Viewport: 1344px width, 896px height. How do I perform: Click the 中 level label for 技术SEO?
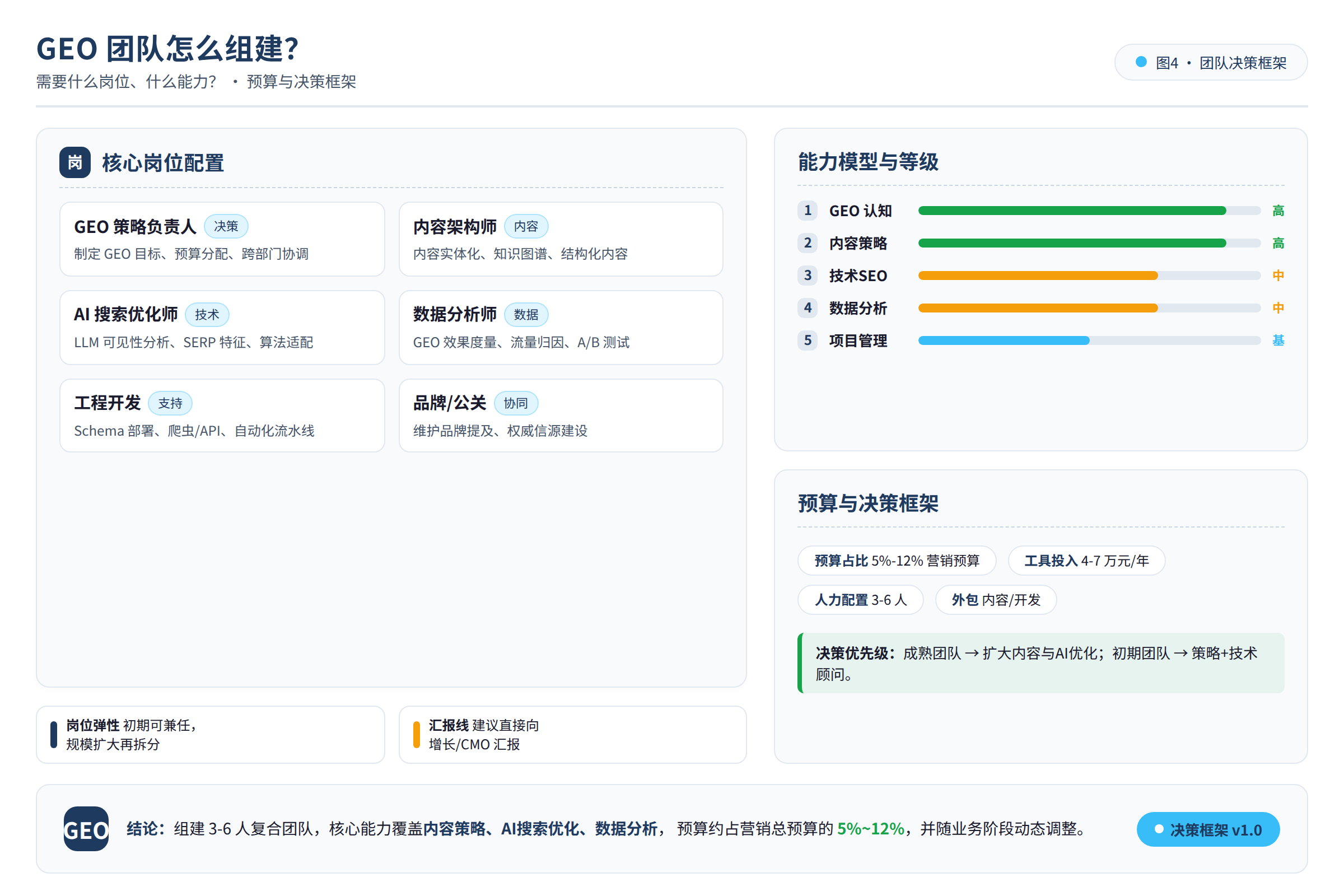click(1278, 276)
